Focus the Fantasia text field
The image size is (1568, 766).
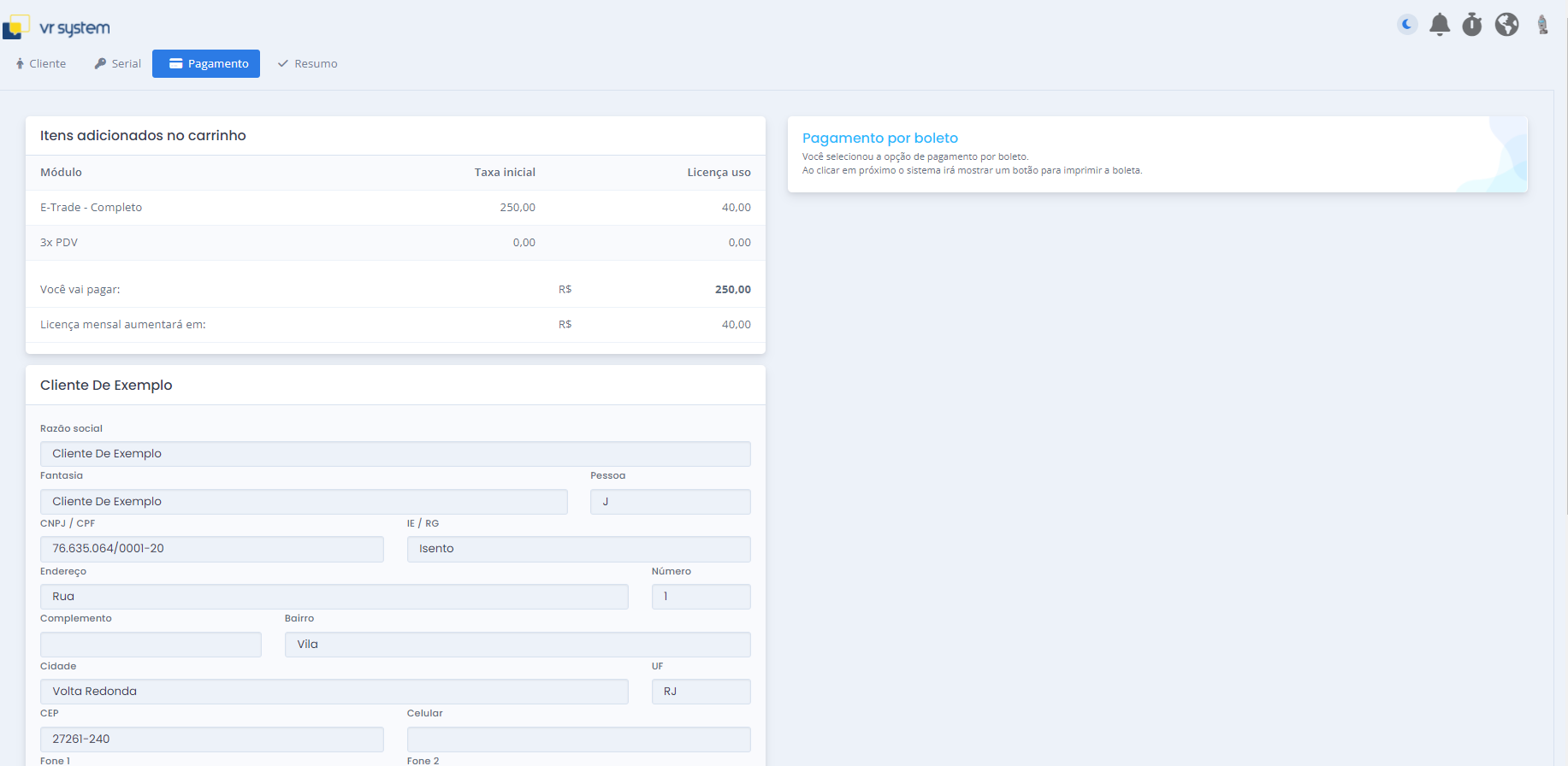(304, 502)
